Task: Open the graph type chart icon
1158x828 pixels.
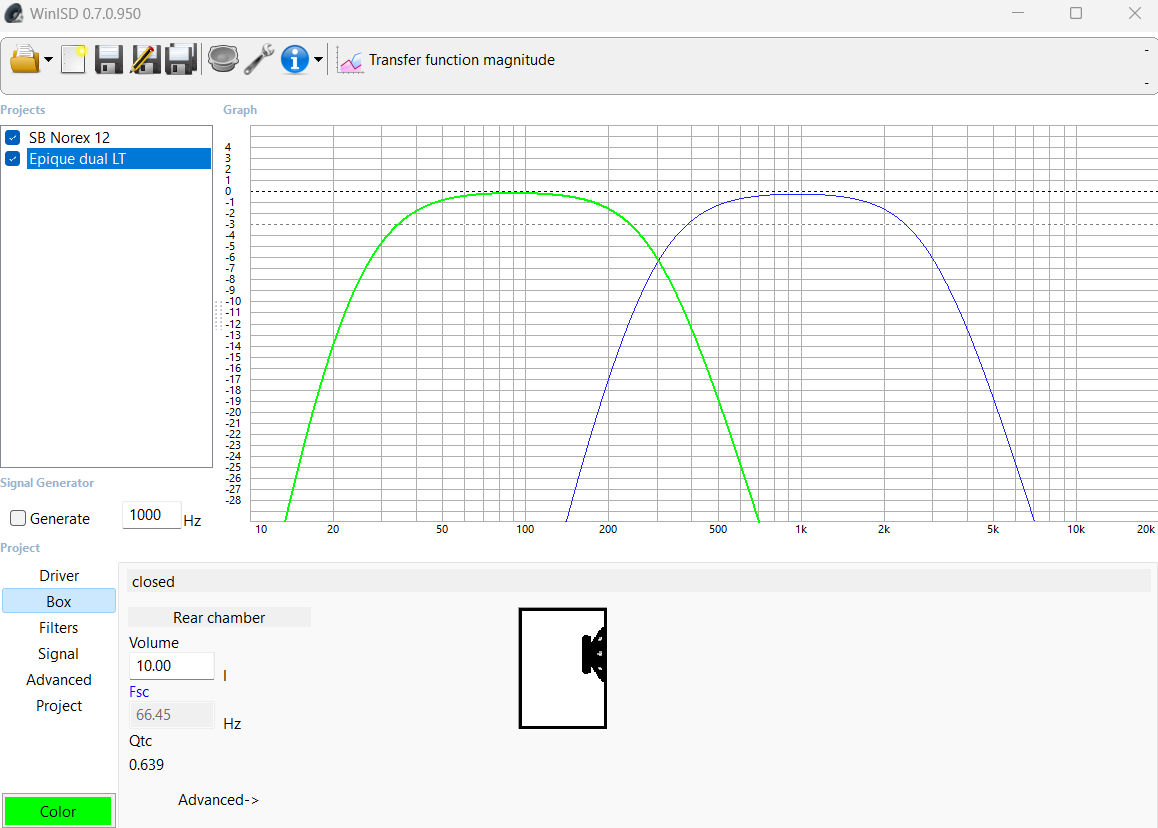Action: click(x=350, y=60)
